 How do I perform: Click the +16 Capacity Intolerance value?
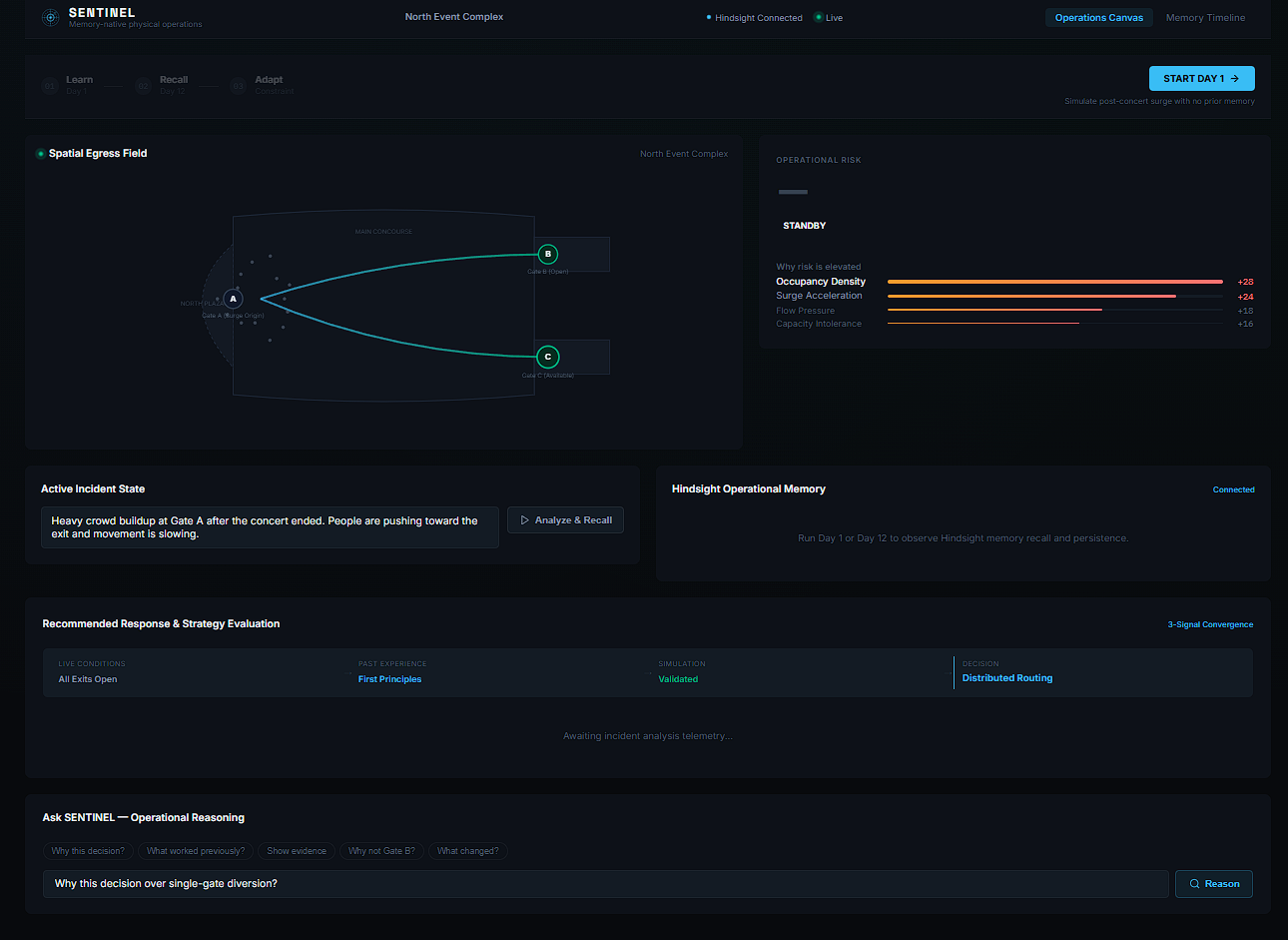(1245, 324)
